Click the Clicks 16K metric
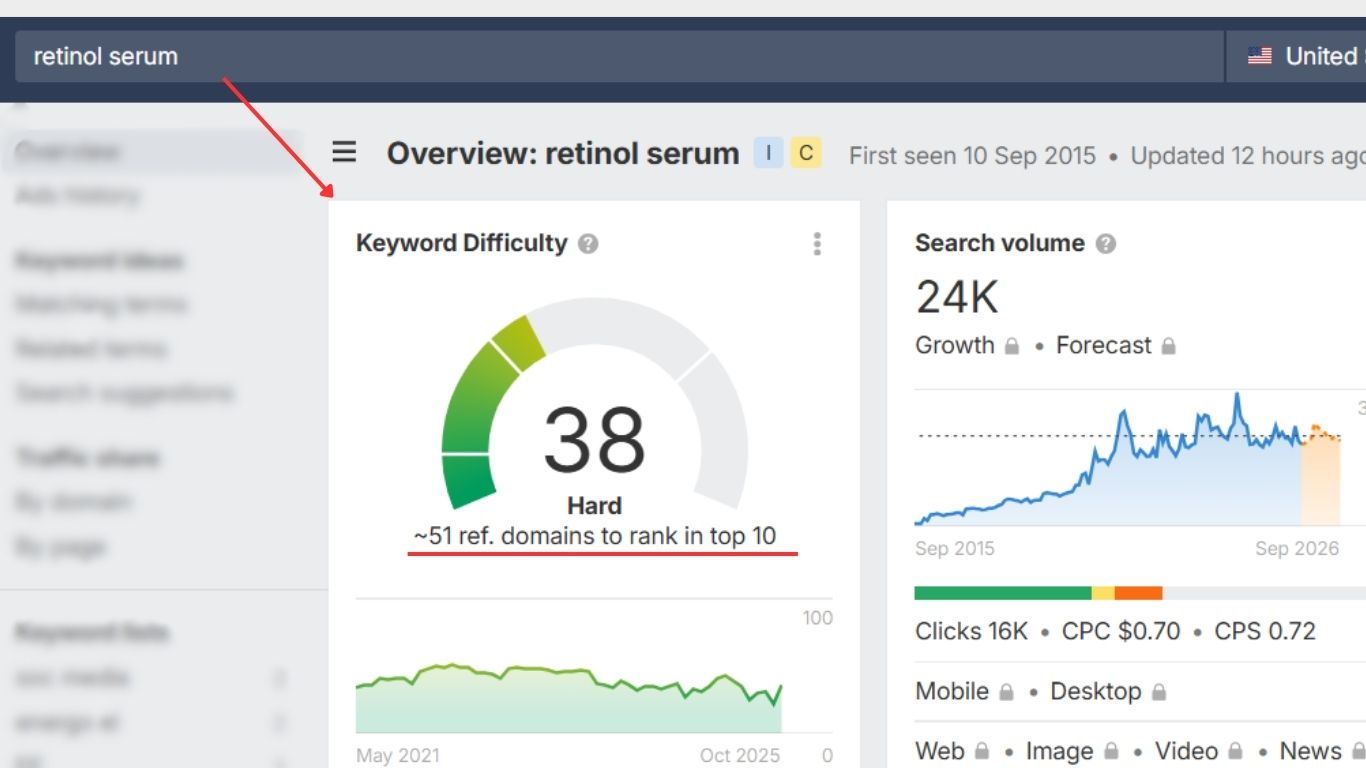Image resolution: width=1366 pixels, height=768 pixels. pyautogui.click(x=971, y=632)
